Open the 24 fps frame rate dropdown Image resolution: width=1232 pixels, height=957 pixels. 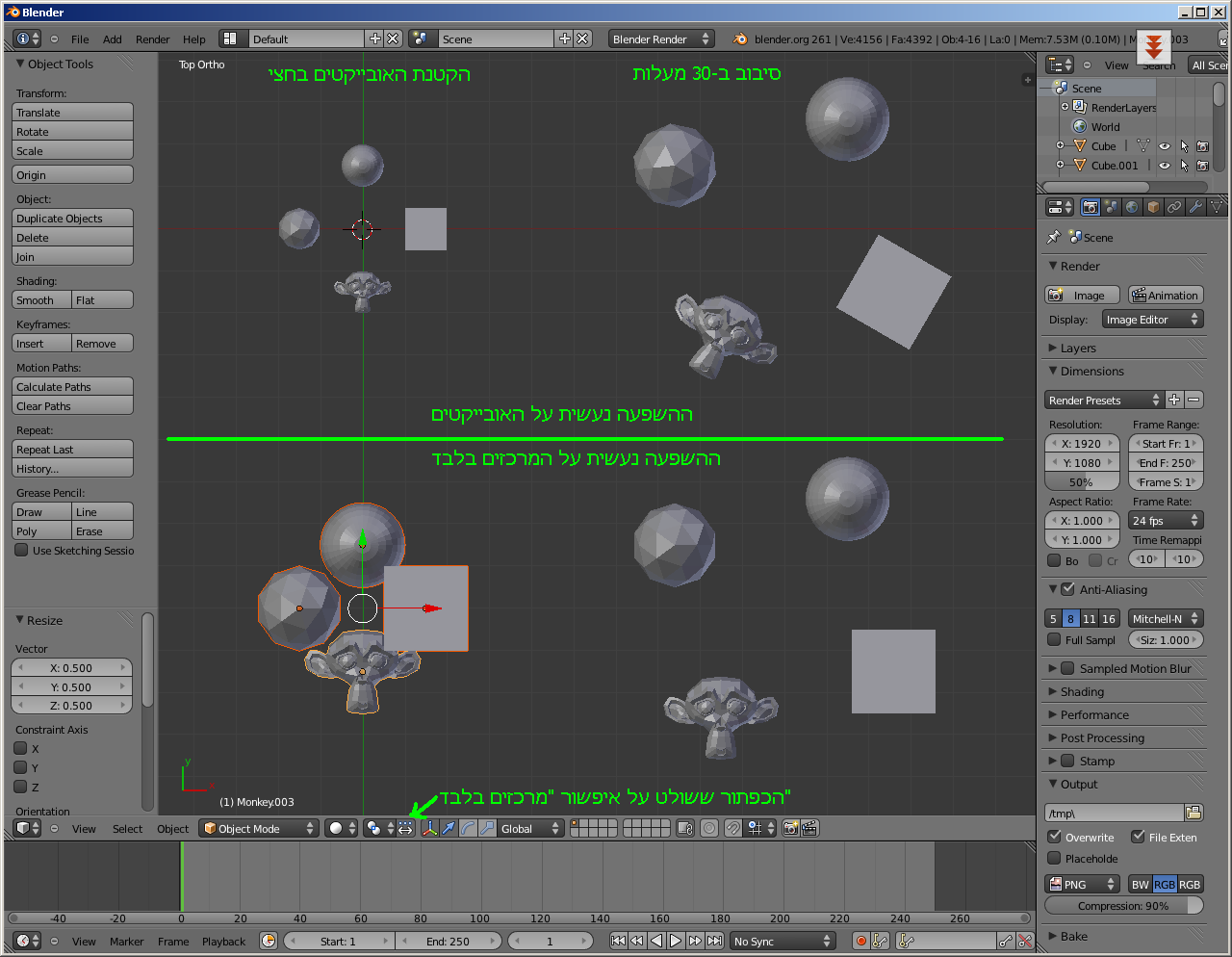[x=1166, y=521]
